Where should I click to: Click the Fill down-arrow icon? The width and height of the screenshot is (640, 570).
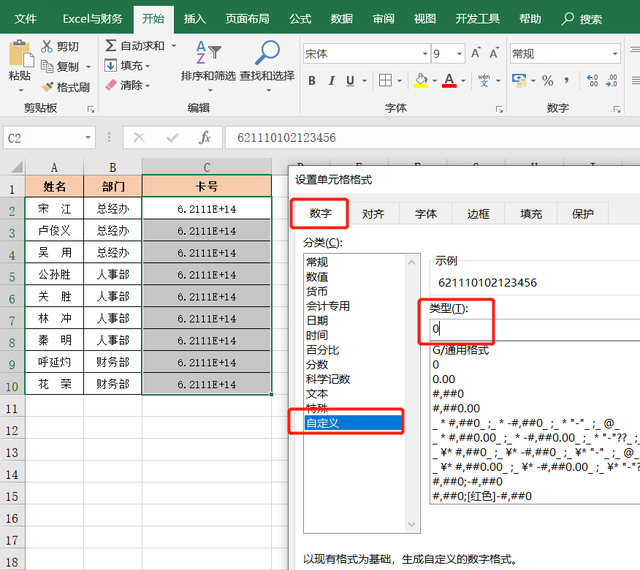coord(111,65)
